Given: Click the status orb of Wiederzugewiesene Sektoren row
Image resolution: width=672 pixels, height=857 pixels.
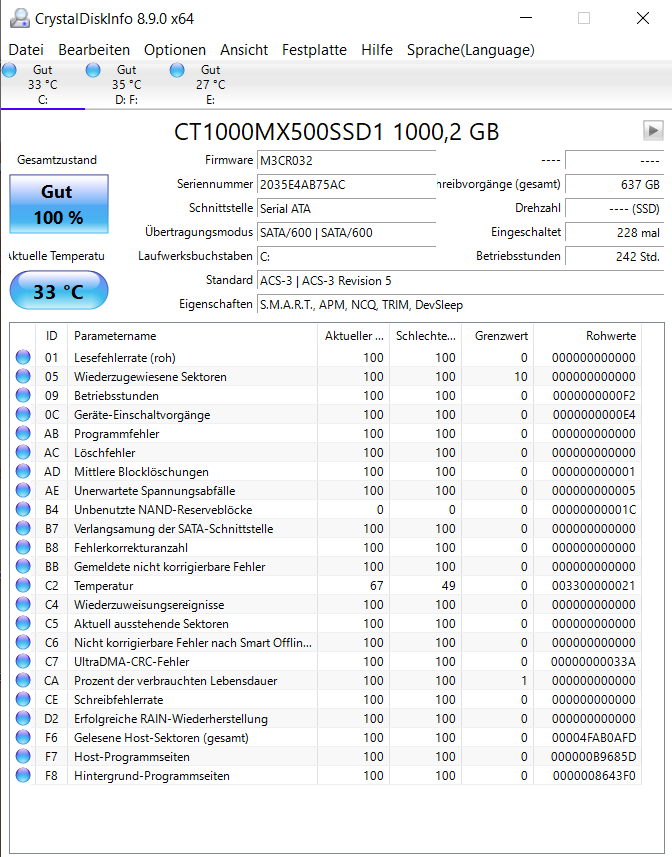Looking at the screenshot, I should point(23,377).
